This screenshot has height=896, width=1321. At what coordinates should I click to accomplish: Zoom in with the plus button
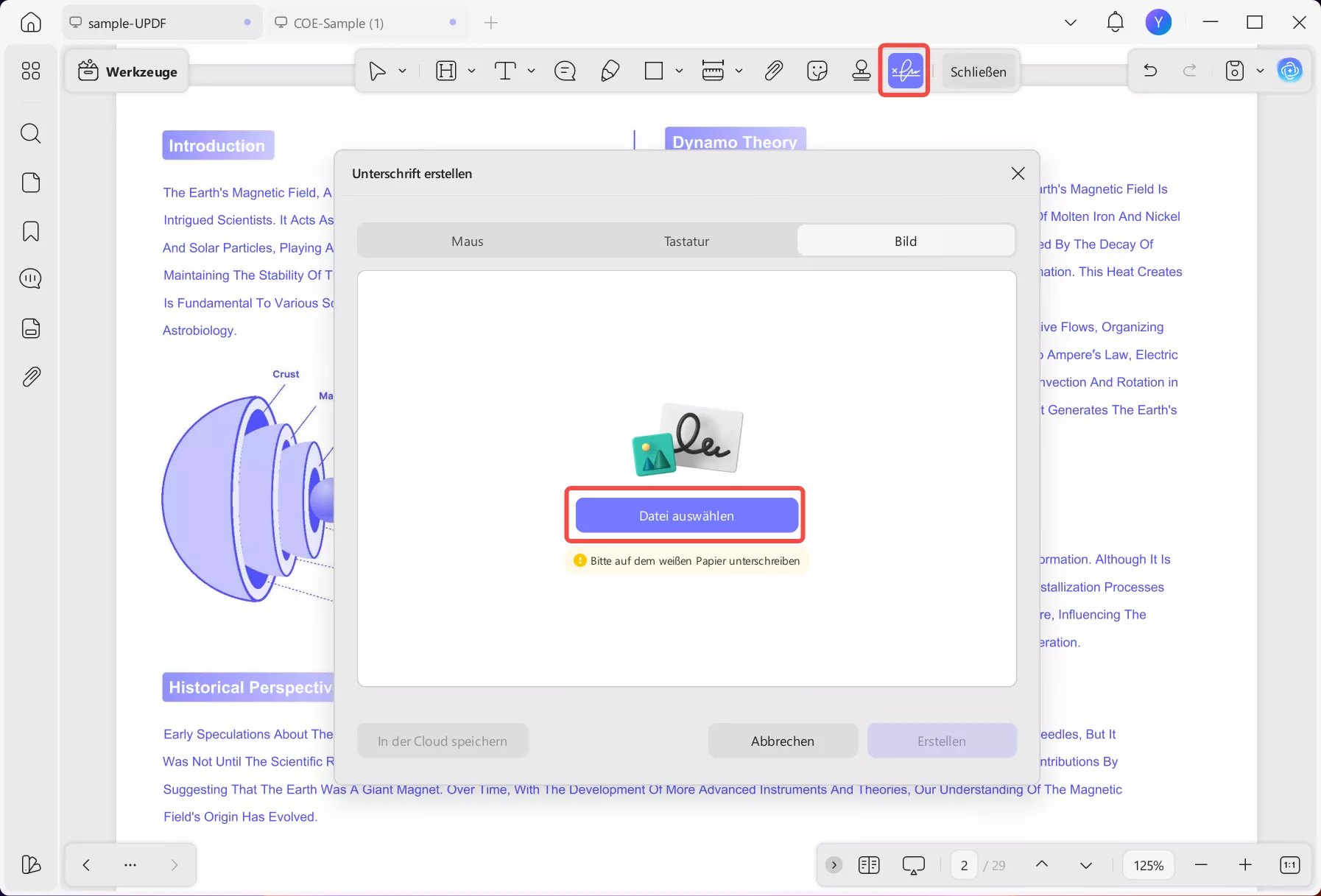tap(1245, 864)
